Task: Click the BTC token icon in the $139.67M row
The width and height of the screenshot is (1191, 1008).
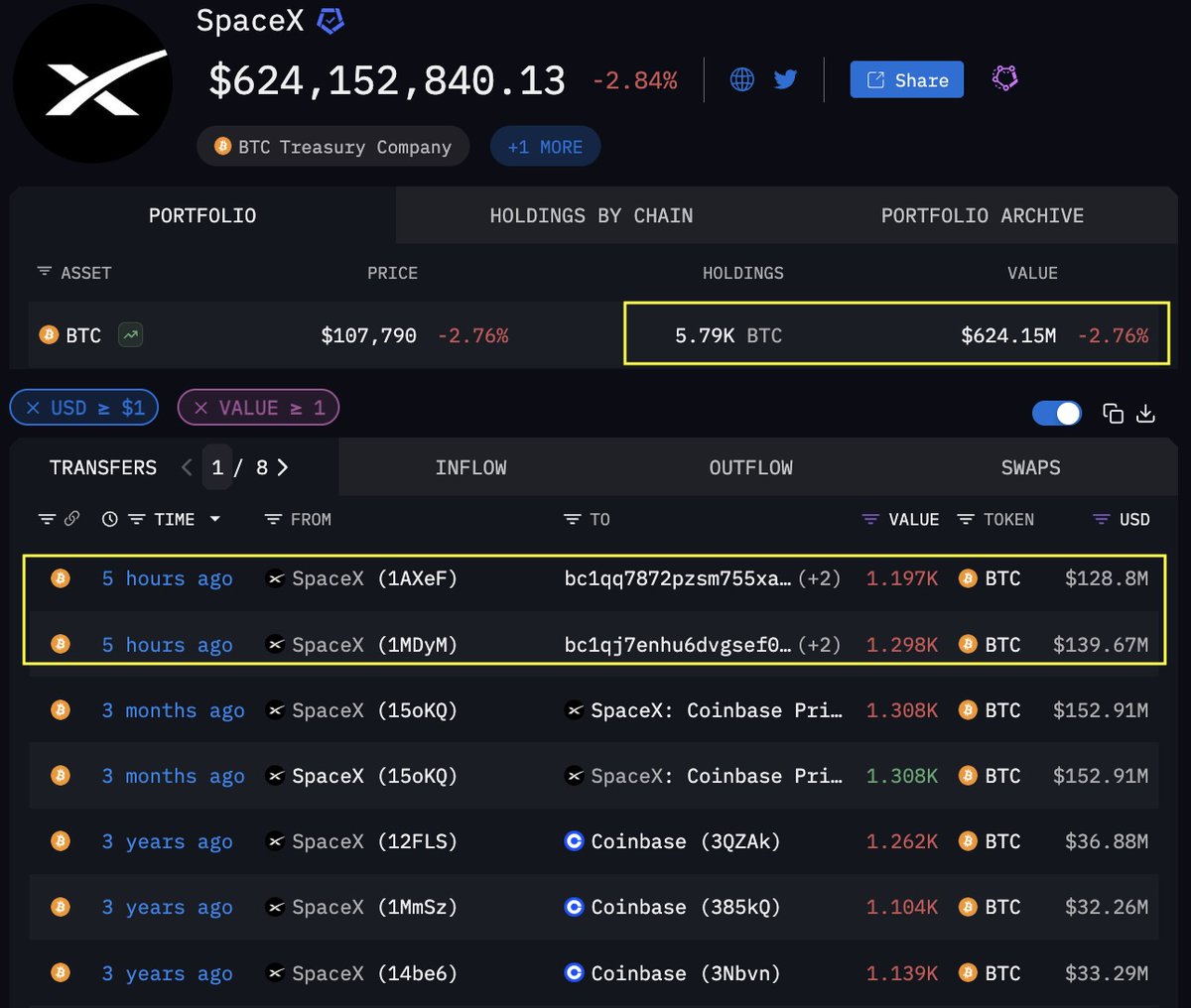Action: [968, 644]
